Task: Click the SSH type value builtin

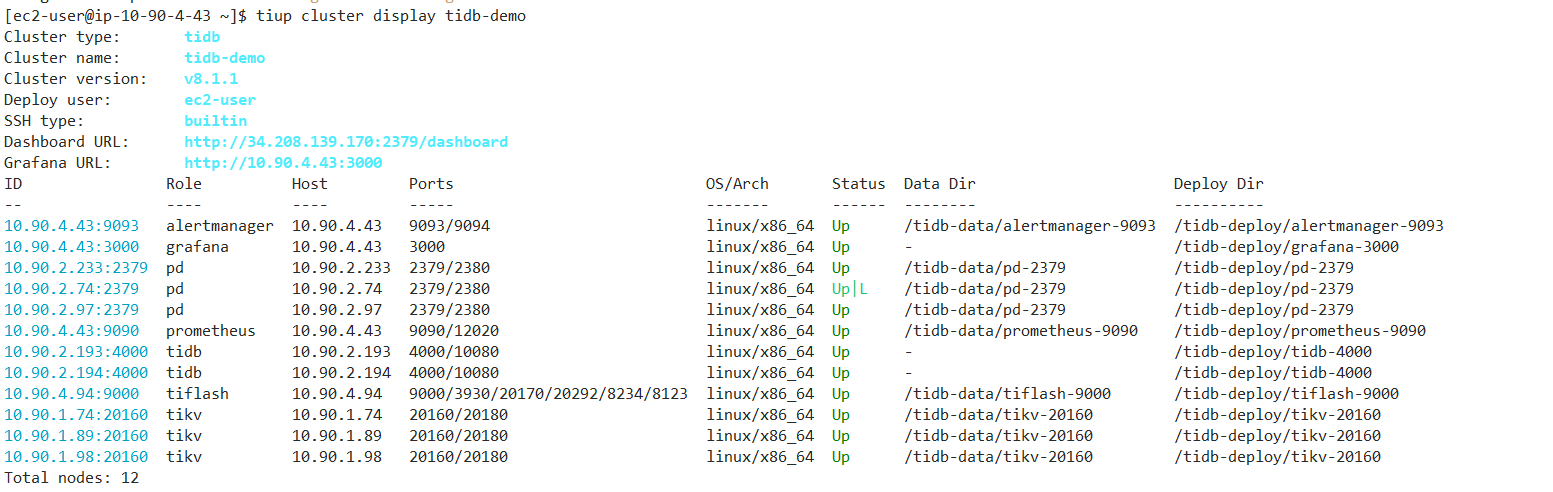Action: (x=216, y=121)
